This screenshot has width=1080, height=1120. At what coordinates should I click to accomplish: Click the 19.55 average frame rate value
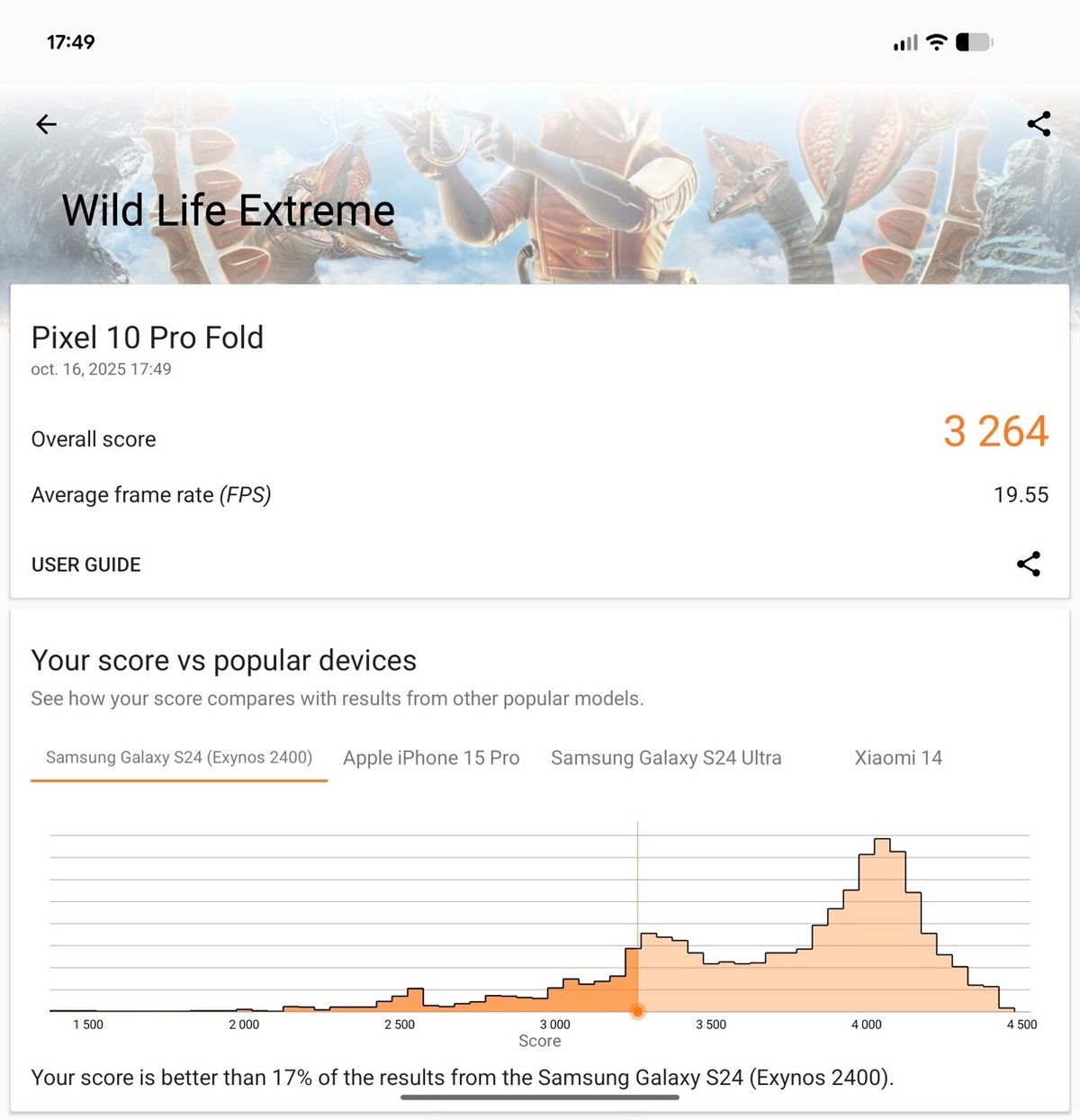click(1021, 494)
